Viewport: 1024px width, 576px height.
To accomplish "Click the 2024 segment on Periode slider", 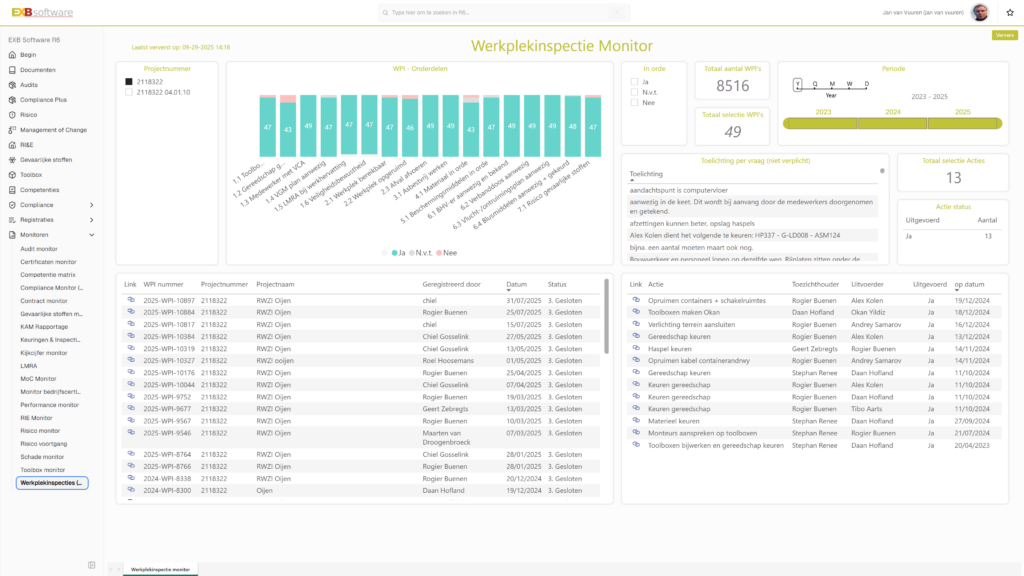I will pos(892,123).
